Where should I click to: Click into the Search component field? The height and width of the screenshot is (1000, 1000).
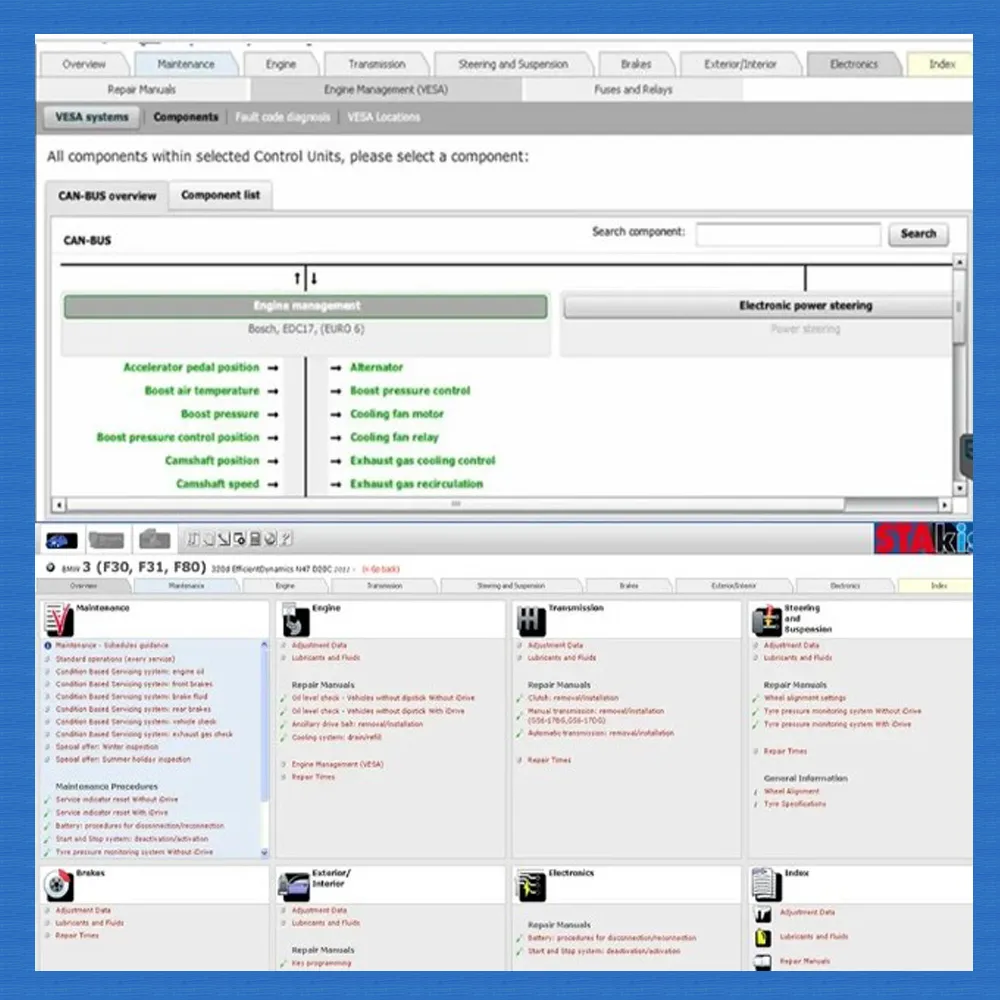click(788, 234)
